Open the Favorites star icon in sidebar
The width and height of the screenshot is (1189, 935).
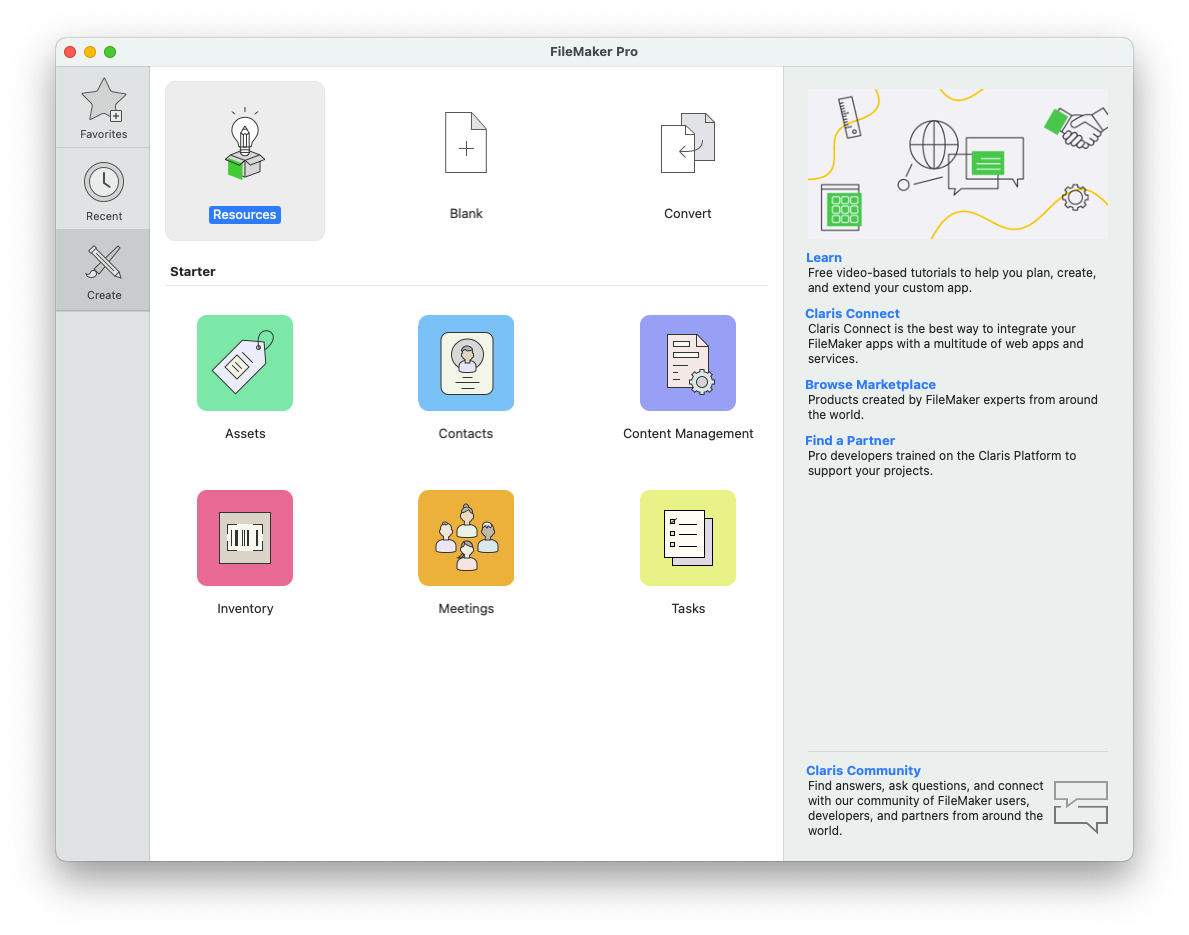pos(103,101)
